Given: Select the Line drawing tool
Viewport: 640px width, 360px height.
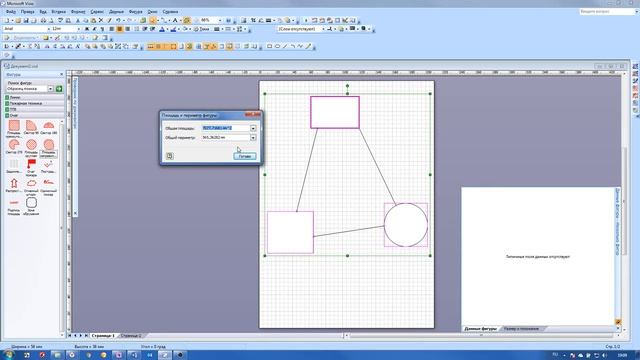Looking at the screenshot, I should (x=285, y=47).
